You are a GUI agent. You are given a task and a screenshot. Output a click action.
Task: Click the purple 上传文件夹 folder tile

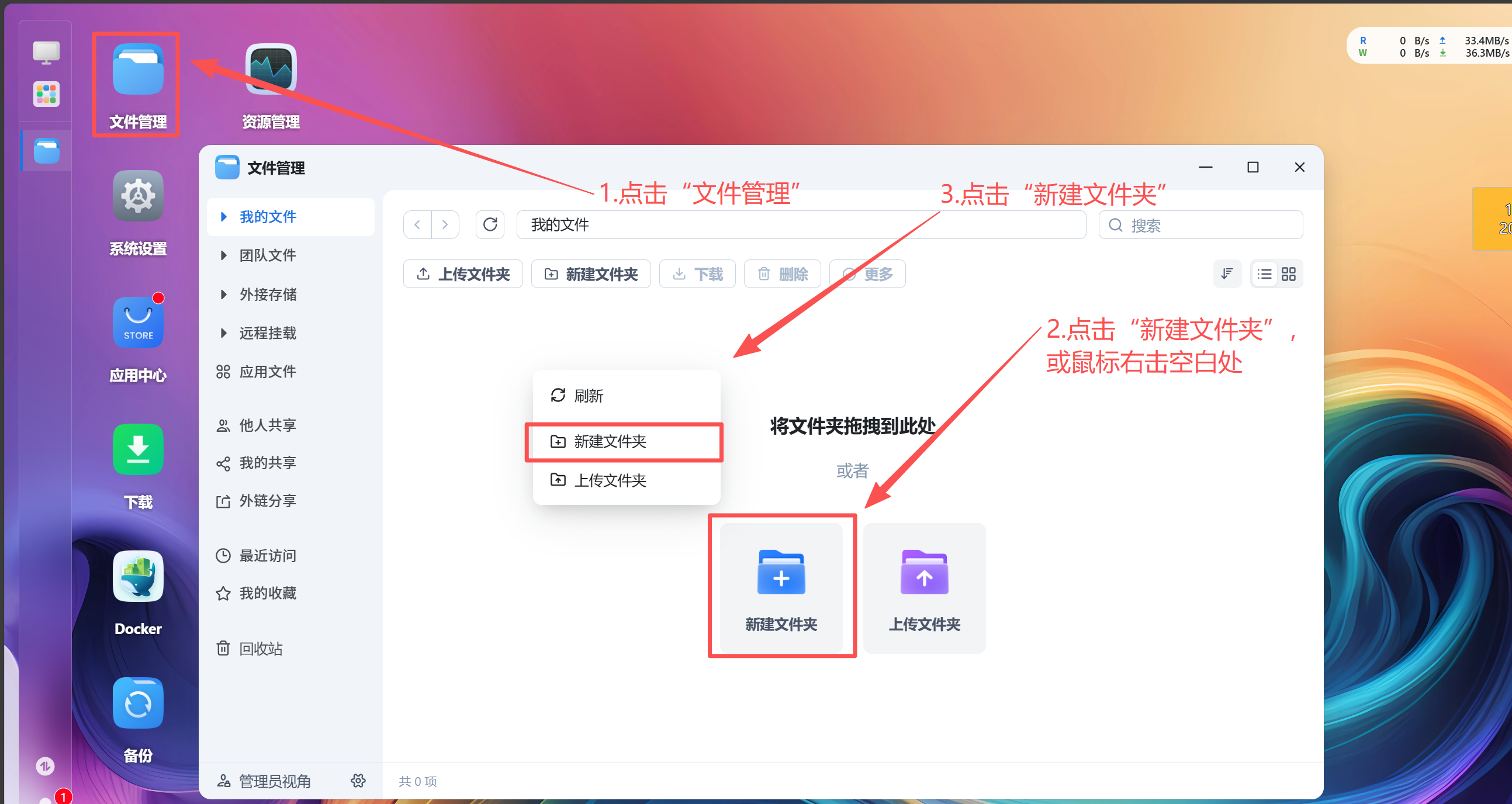coord(924,587)
